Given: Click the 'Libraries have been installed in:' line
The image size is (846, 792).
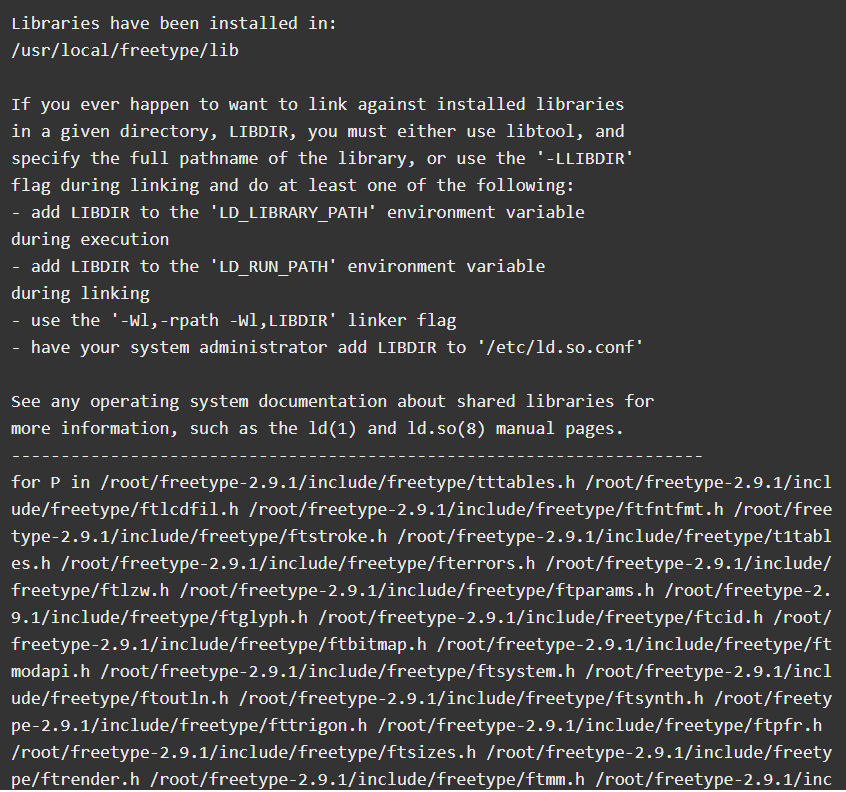Looking at the screenshot, I should coord(174,23).
